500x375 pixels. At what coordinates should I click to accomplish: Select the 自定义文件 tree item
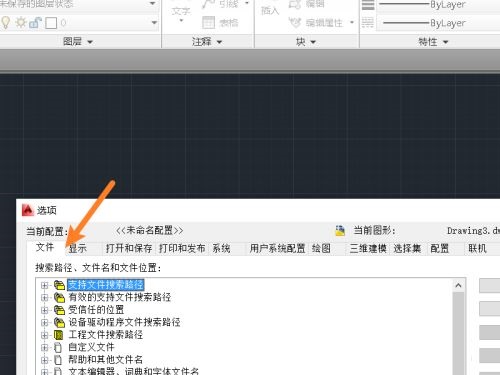pyautogui.click(x=91, y=347)
